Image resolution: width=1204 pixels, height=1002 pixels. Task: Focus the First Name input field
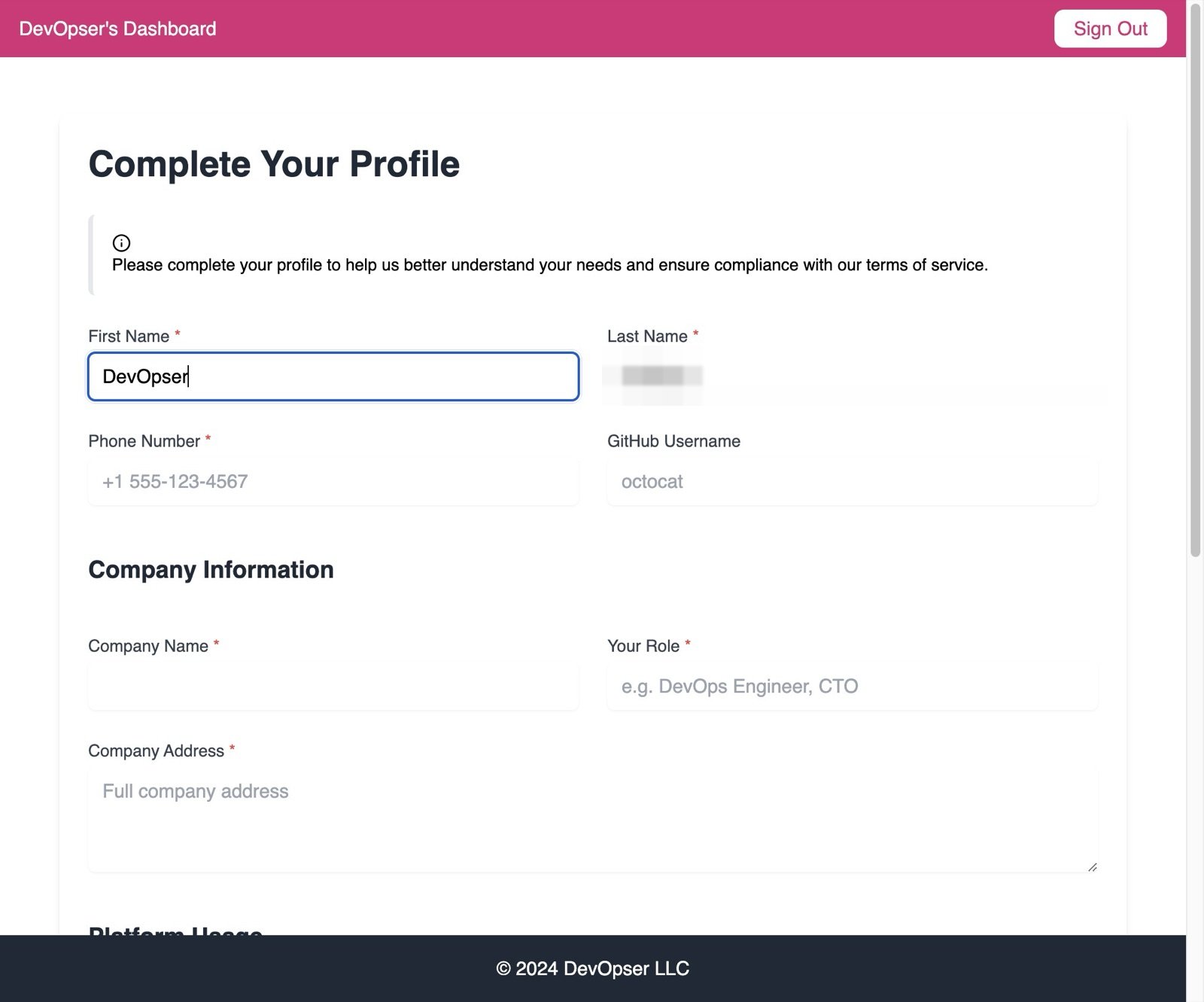point(333,376)
